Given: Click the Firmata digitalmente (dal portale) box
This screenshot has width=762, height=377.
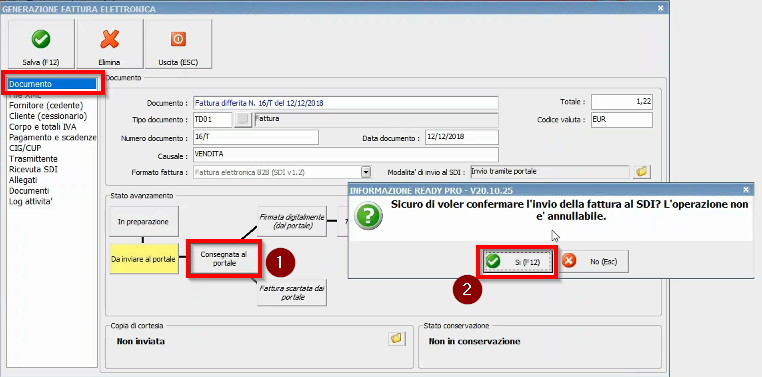Looking at the screenshot, I should click(x=292, y=222).
